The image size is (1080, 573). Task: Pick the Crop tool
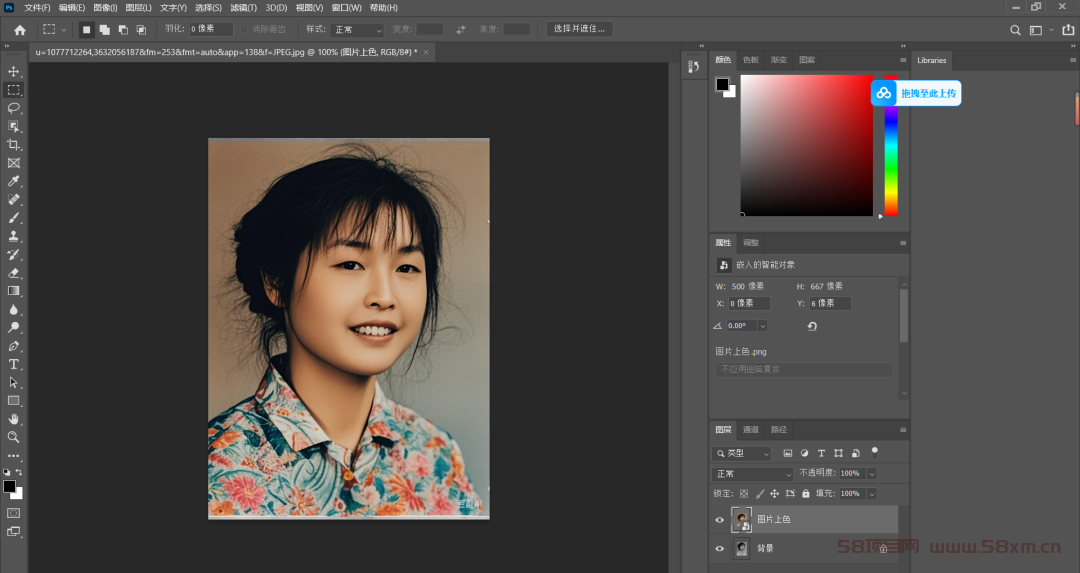(14, 145)
